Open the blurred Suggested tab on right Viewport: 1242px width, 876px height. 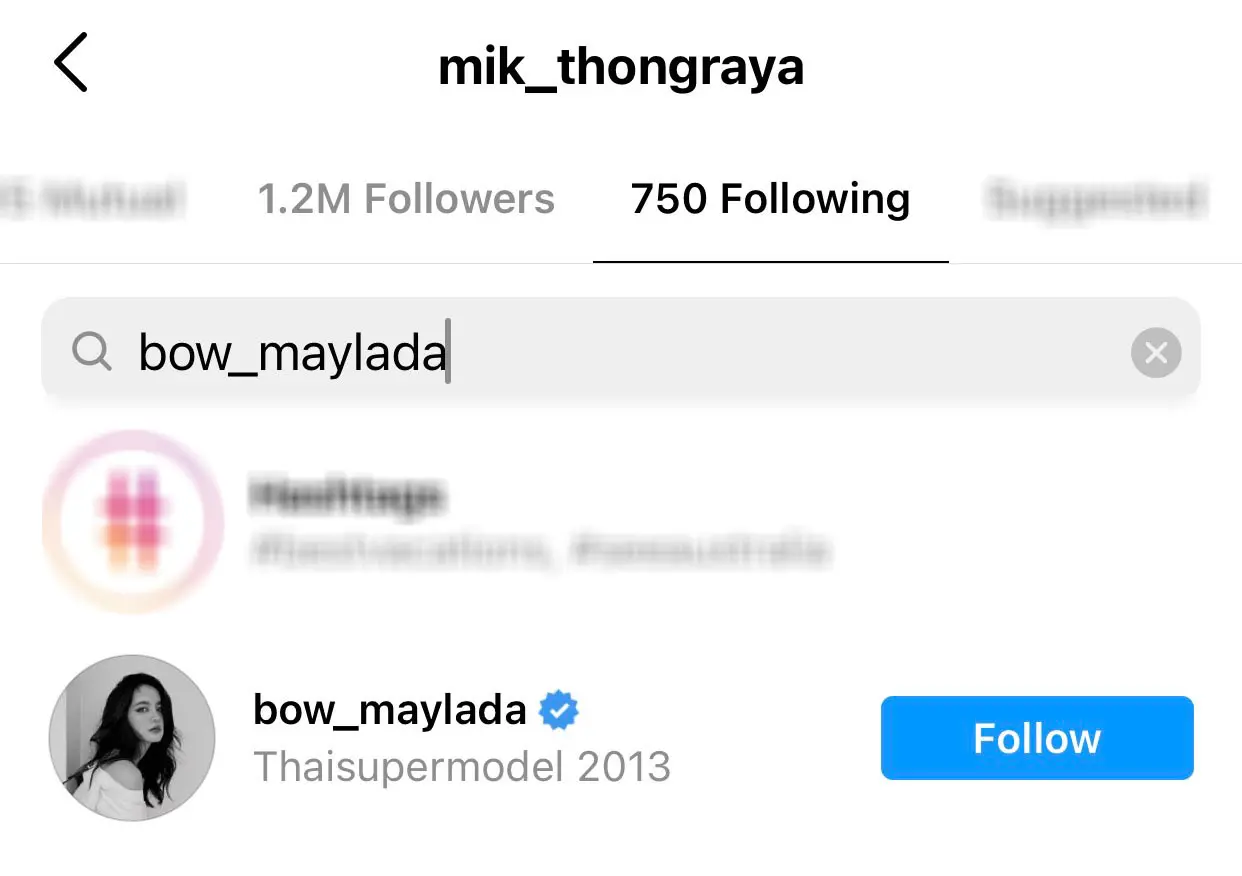[1096, 199]
